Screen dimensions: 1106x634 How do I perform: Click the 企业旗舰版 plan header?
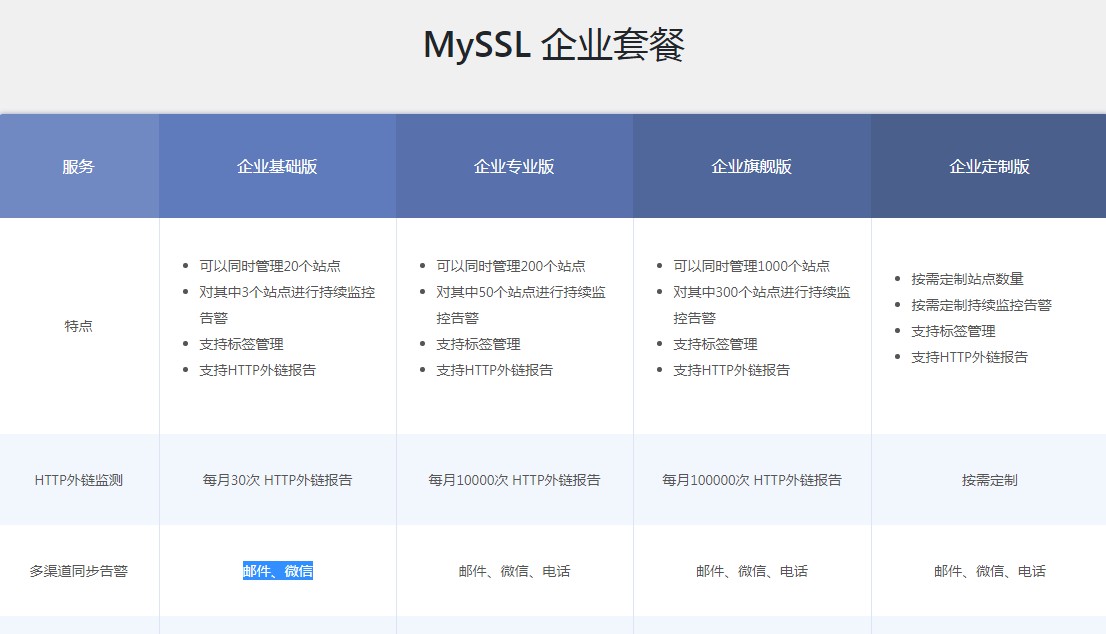point(752,166)
